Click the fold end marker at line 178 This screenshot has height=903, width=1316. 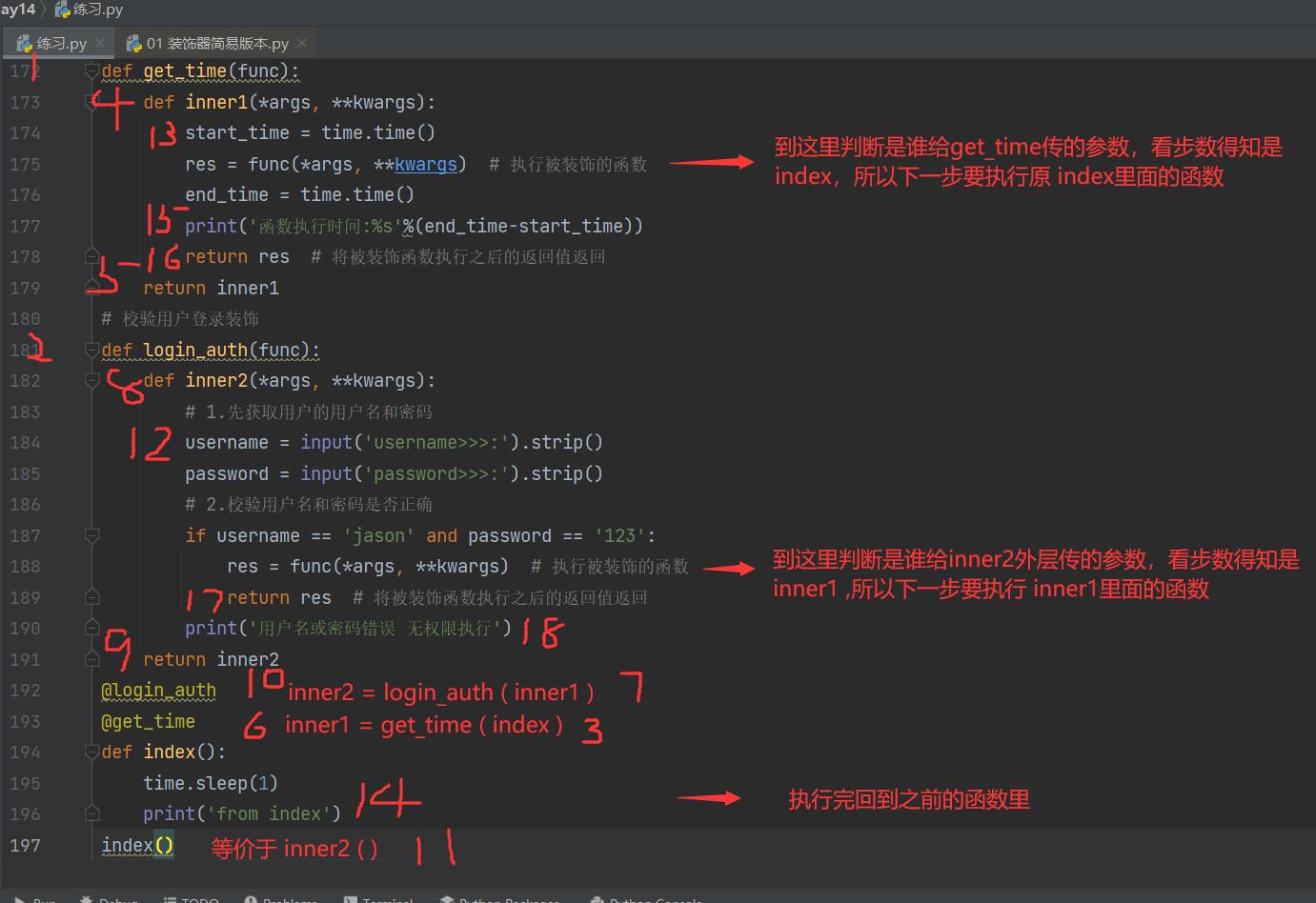(91, 256)
